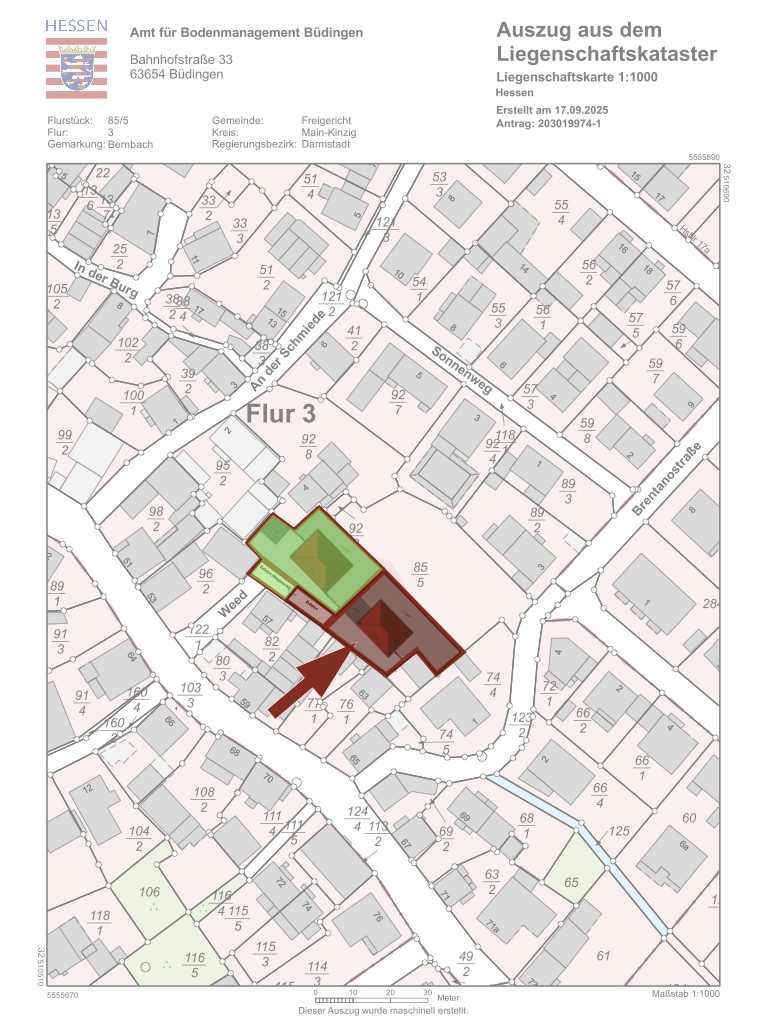Click the subtitle "Liegenschaftskarte 1:1000"
This screenshot has width=768, height=1024.
click(x=577, y=77)
